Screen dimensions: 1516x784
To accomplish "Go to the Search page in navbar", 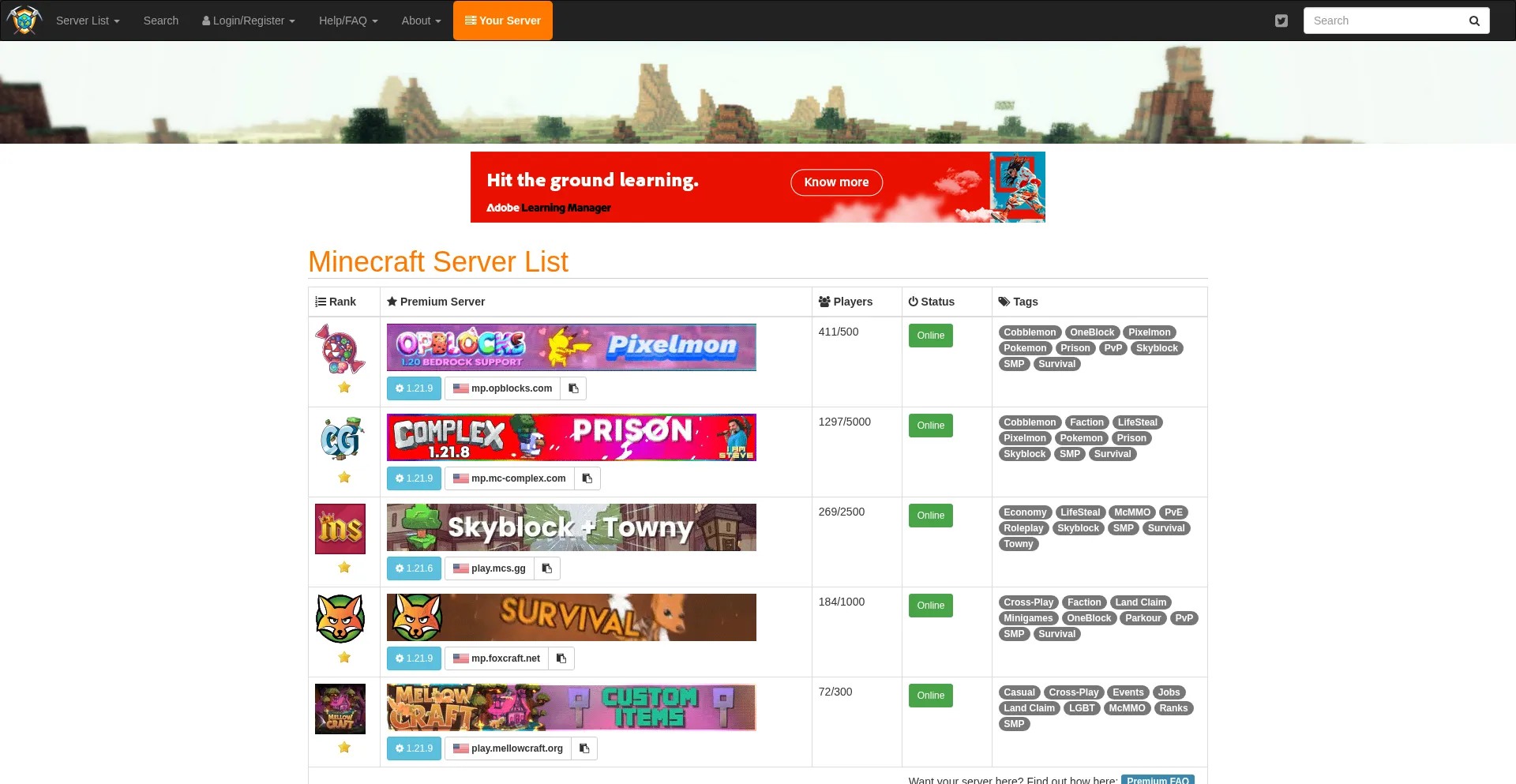I will point(161,21).
